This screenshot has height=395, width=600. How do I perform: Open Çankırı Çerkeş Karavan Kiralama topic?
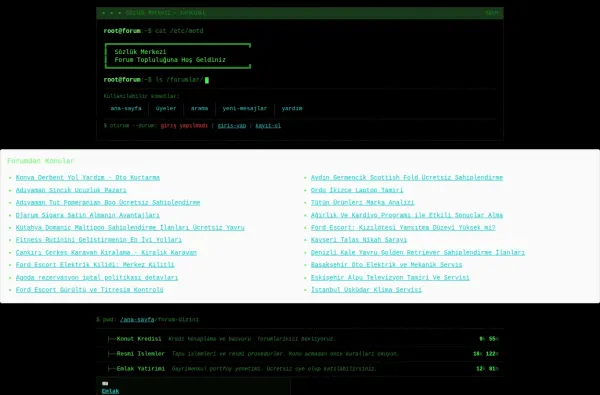tap(106, 253)
